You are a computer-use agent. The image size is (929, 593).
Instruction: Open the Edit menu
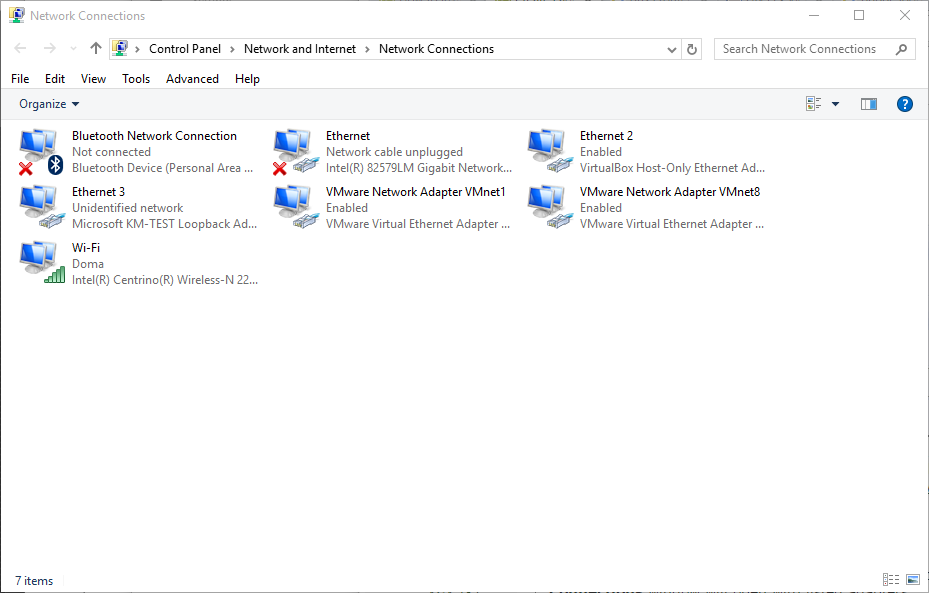pos(55,79)
